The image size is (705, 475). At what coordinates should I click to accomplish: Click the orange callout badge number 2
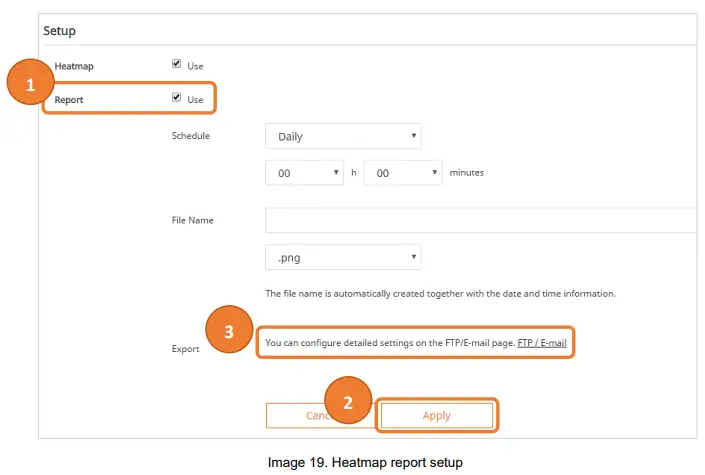(348, 403)
